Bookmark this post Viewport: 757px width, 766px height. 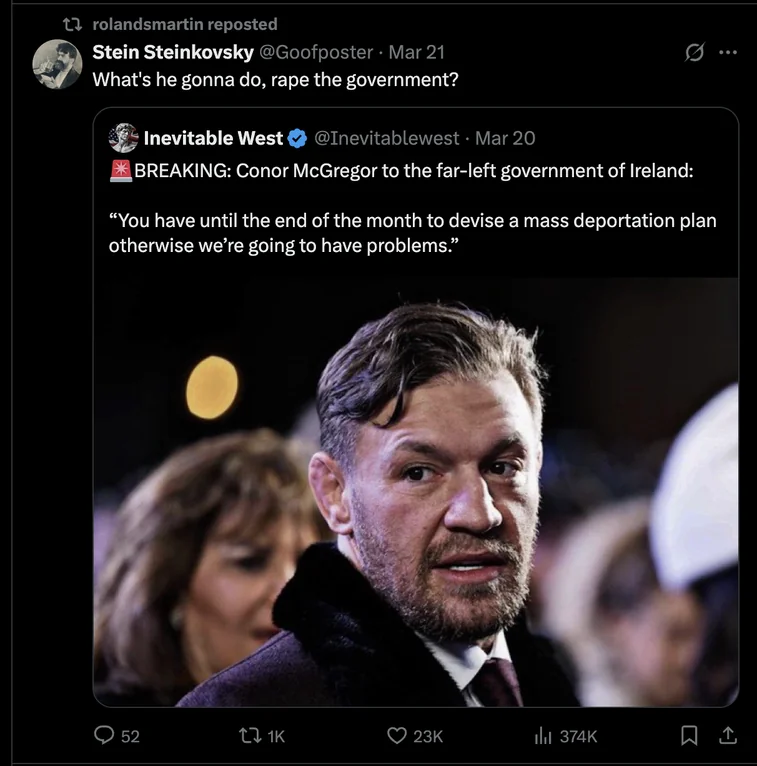coord(689,735)
